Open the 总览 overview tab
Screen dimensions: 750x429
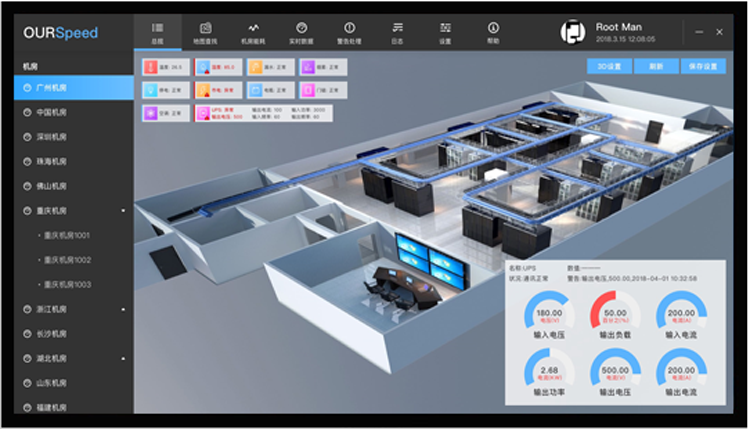(x=157, y=31)
